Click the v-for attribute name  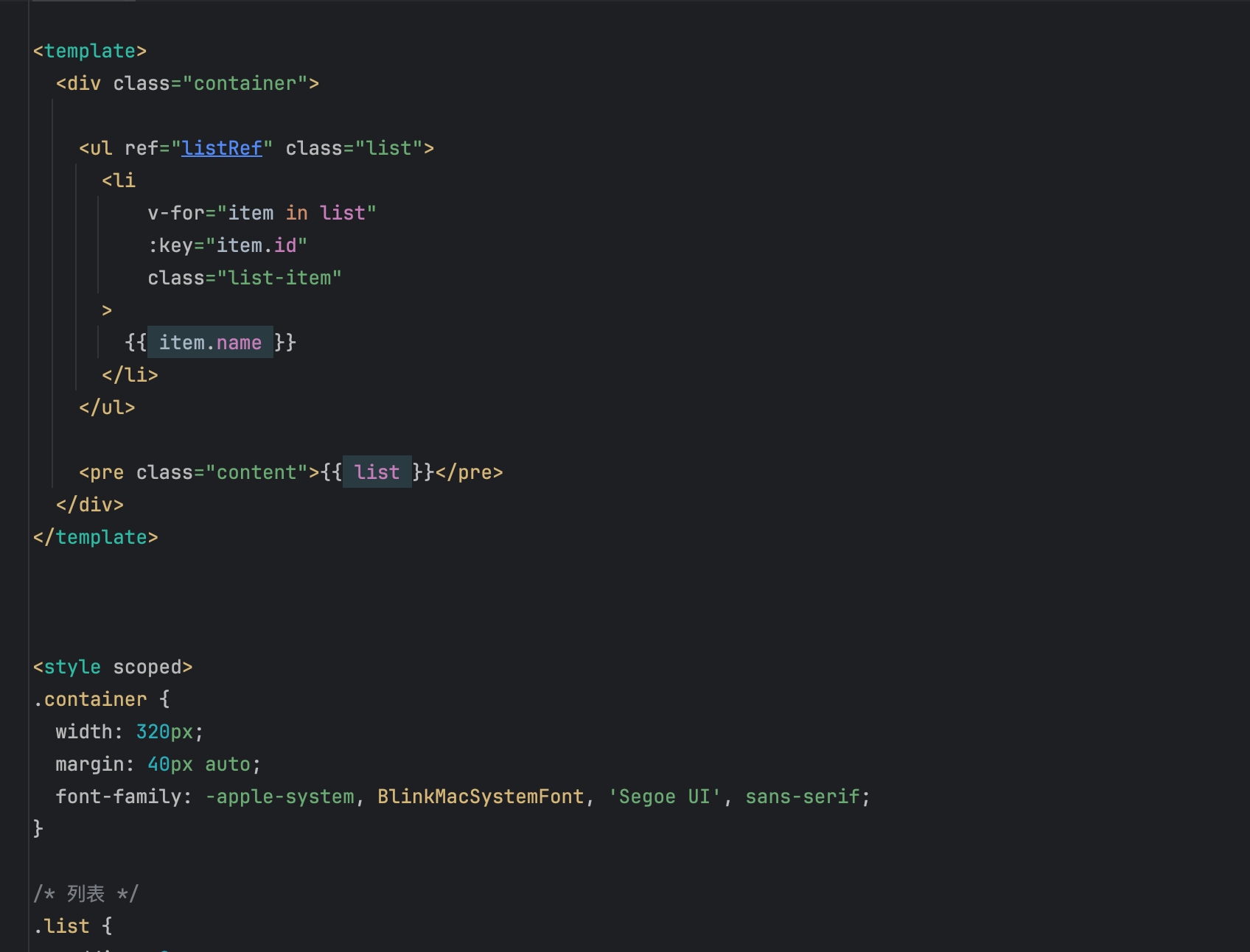(x=176, y=213)
